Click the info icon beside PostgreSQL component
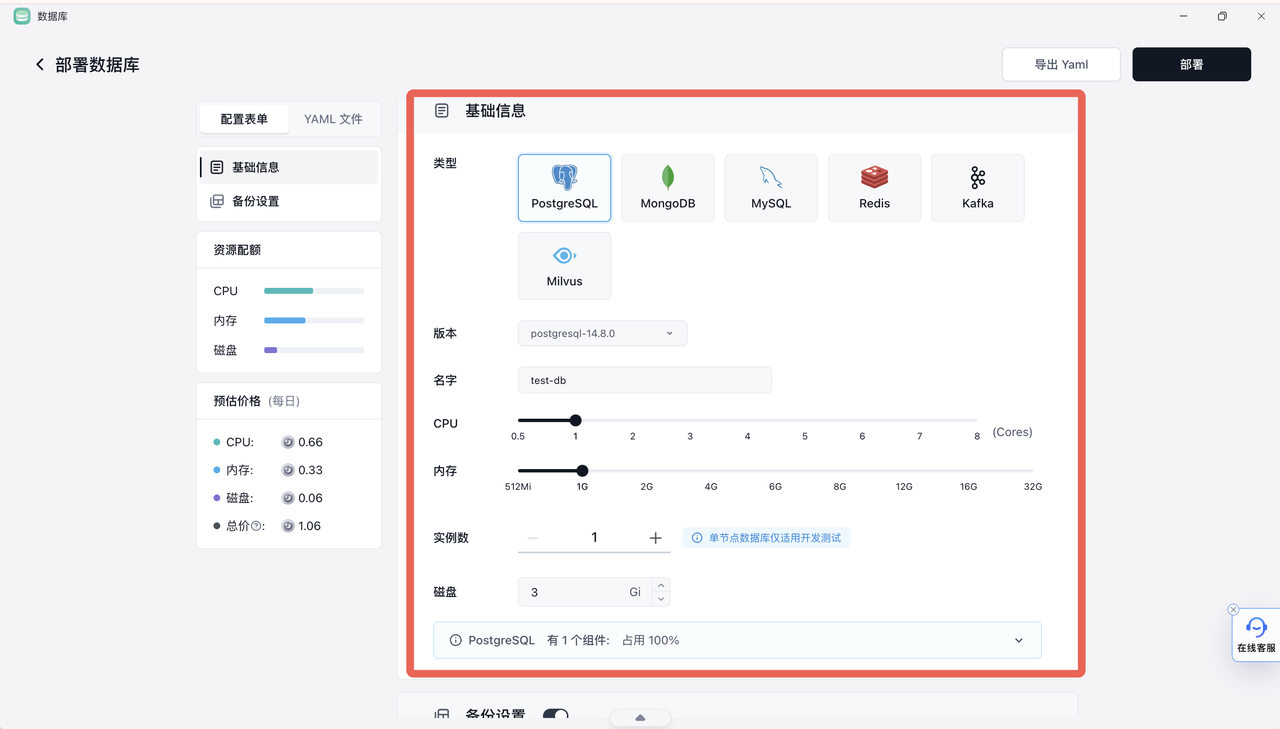Image resolution: width=1280 pixels, height=729 pixels. pyautogui.click(x=455, y=640)
